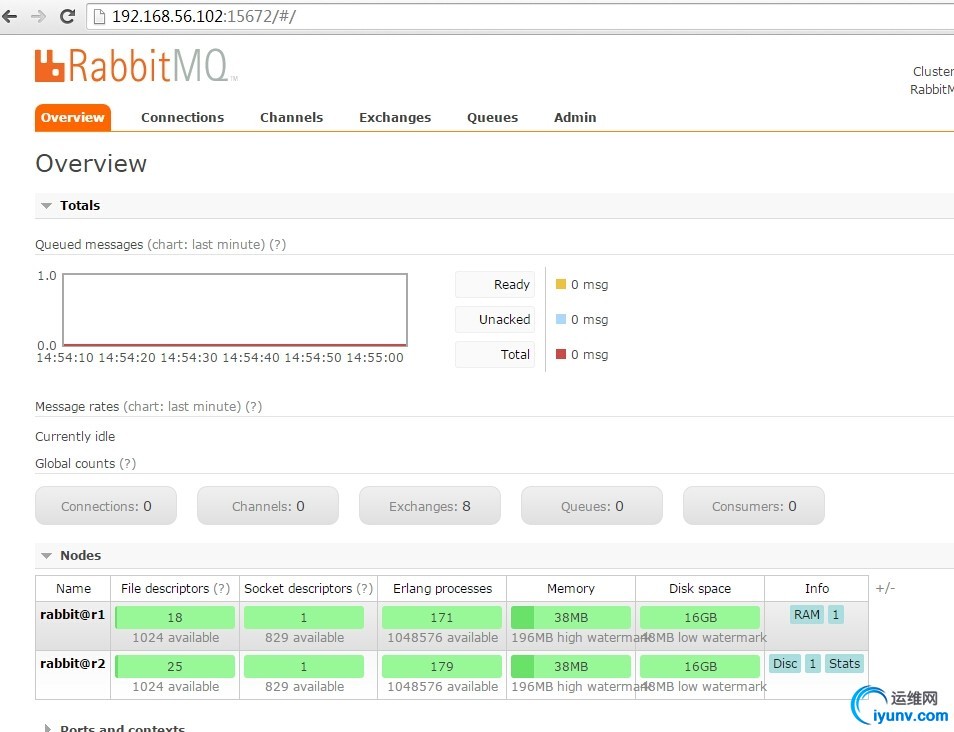
Task: Click the Disc tag for rabbit@r2
Action: [x=785, y=663]
